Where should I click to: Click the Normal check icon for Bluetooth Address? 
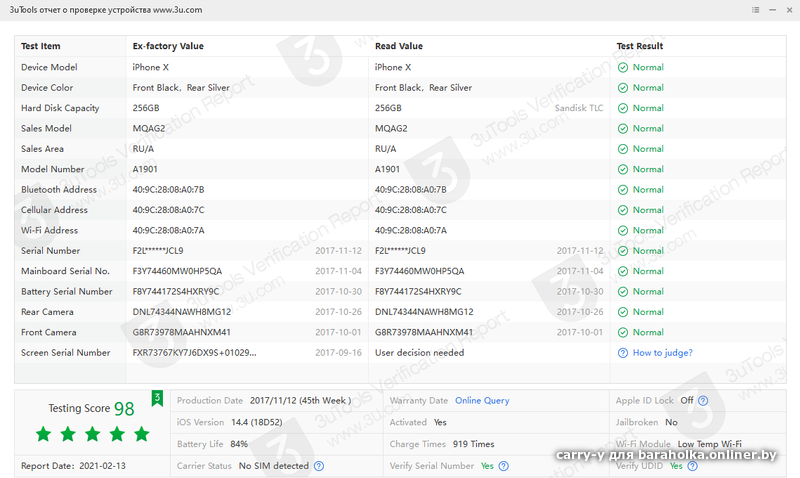point(622,190)
